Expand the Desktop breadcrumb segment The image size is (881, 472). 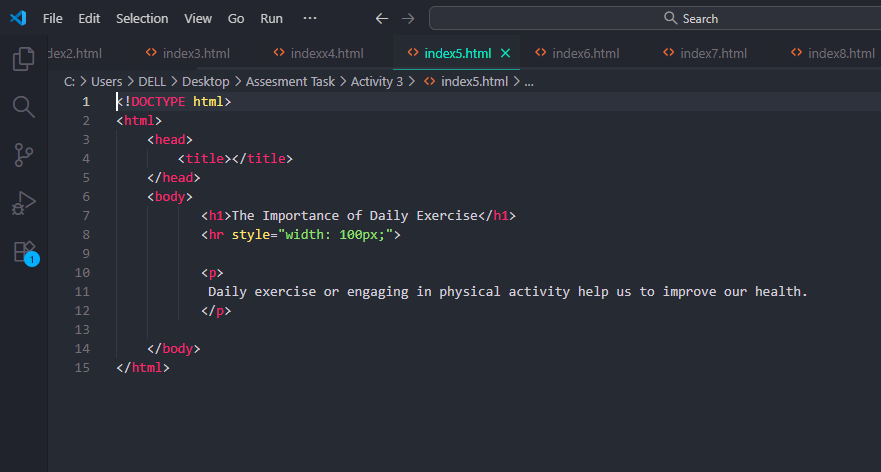tap(205, 82)
